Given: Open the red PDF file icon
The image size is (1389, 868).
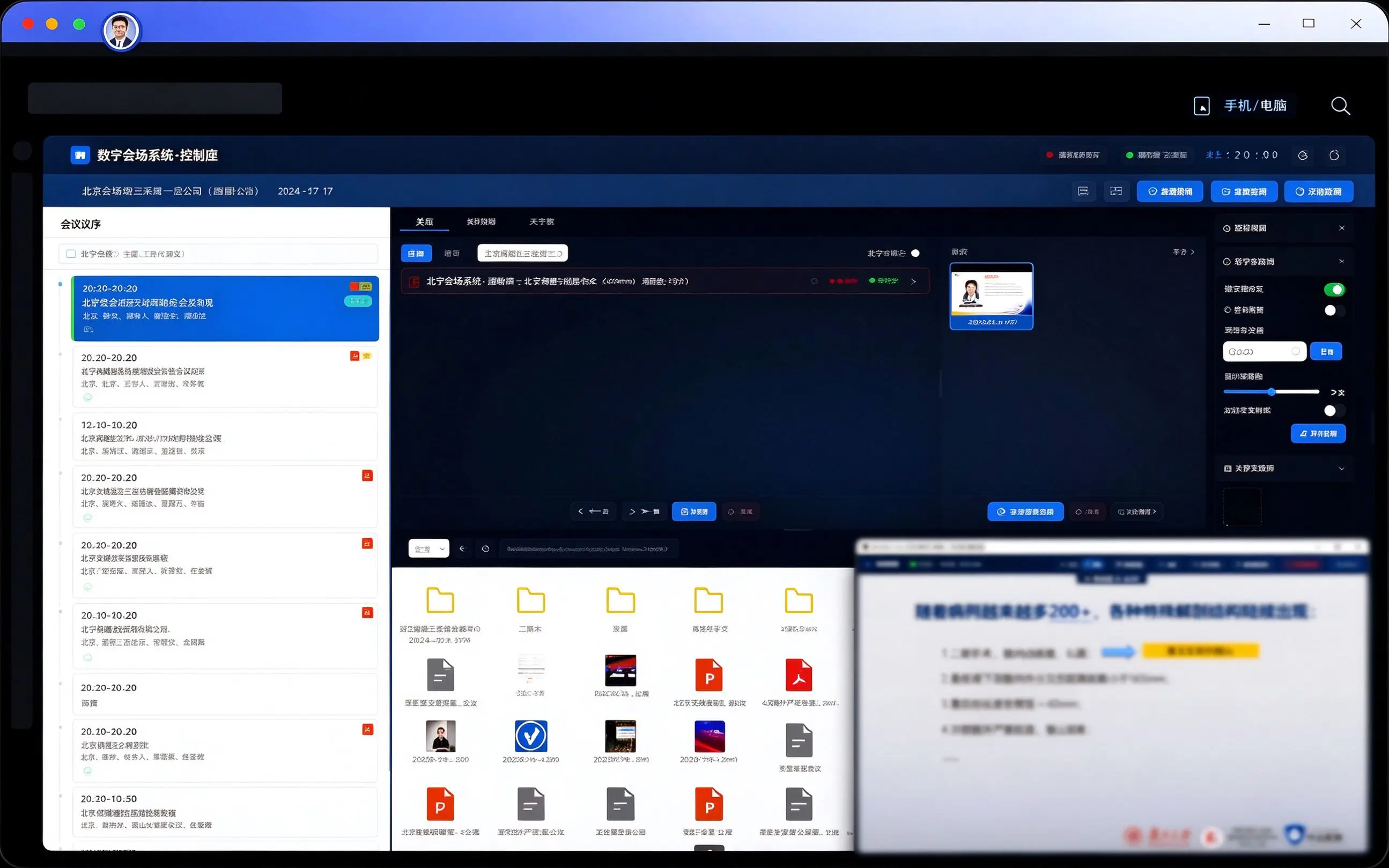Looking at the screenshot, I should [798, 675].
